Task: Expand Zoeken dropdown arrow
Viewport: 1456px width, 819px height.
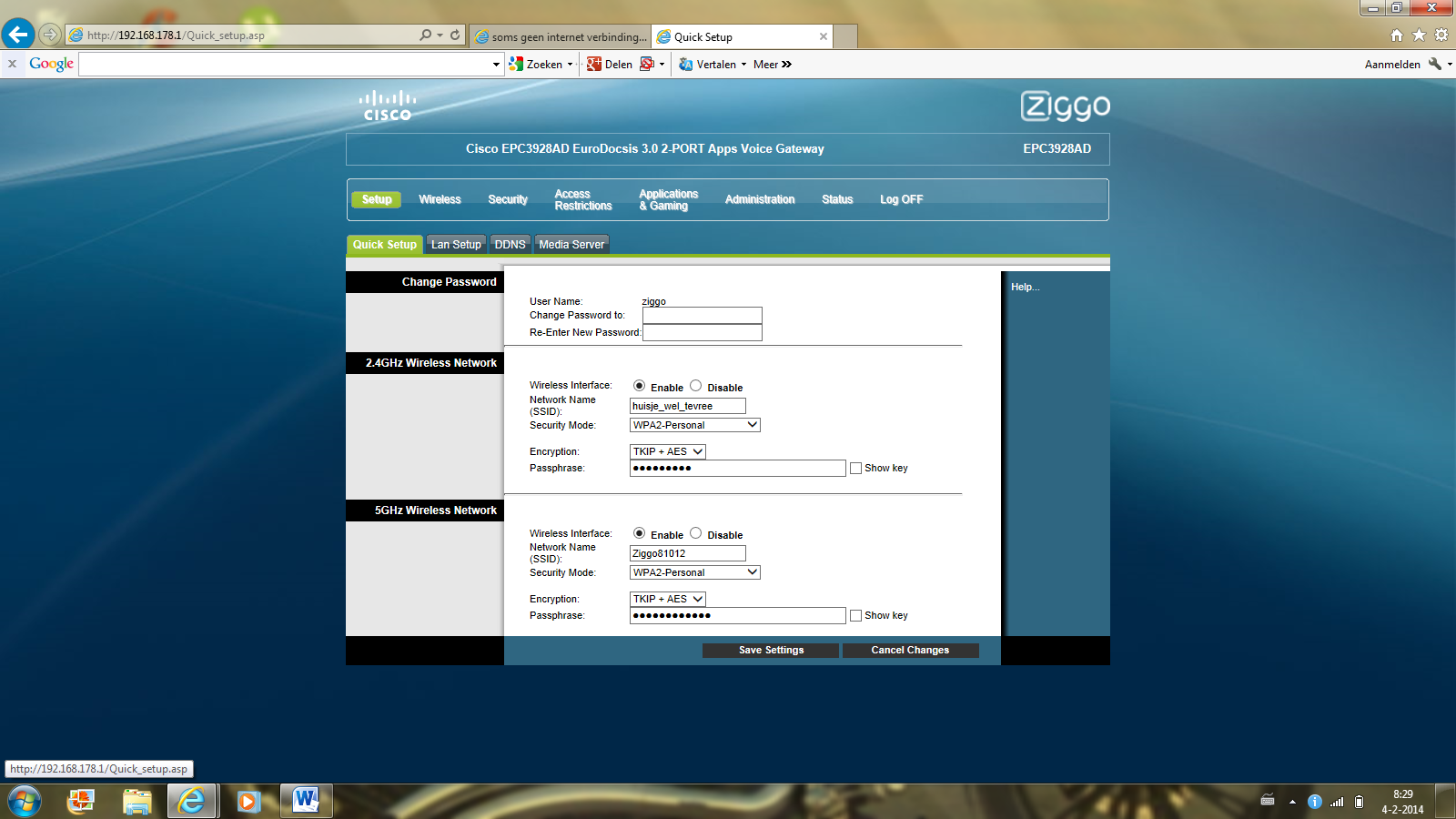Action: 570,64
